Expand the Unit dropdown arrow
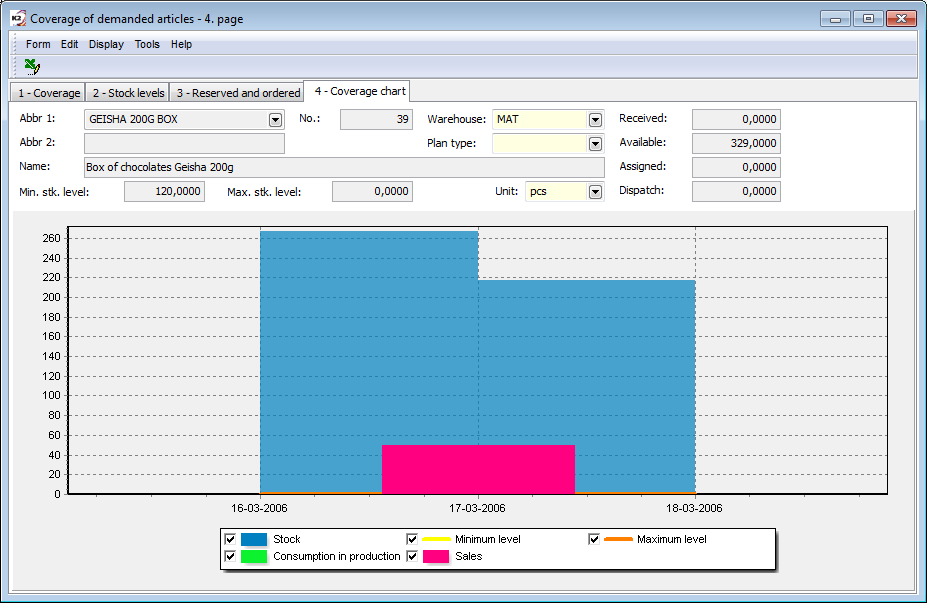The height and width of the screenshot is (603, 927). [595, 192]
